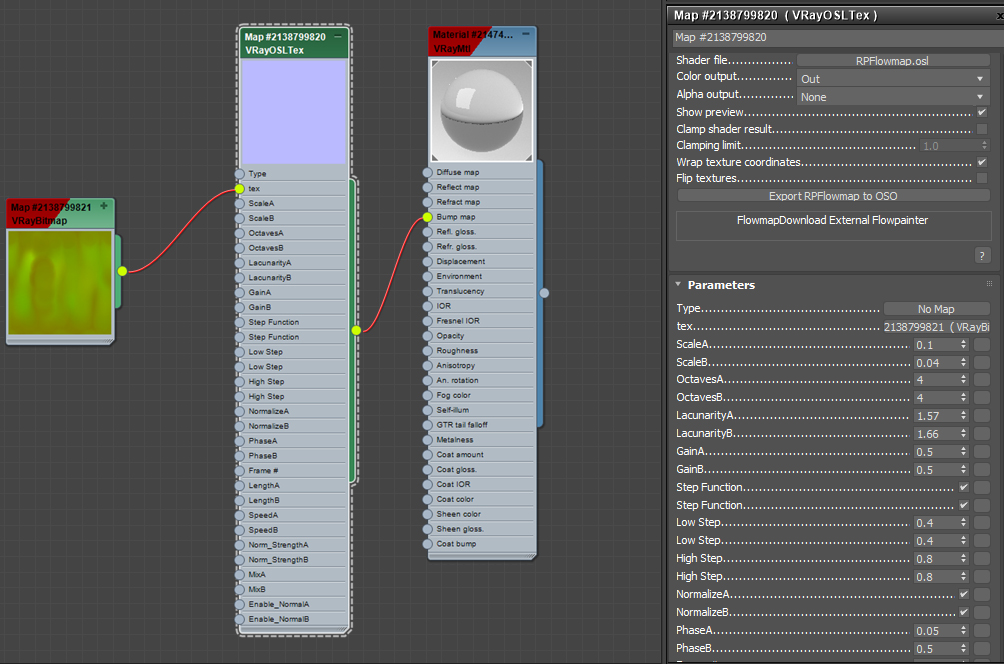Click the Type input socket on OSL node
1004x664 pixels.
click(x=239, y=174)
